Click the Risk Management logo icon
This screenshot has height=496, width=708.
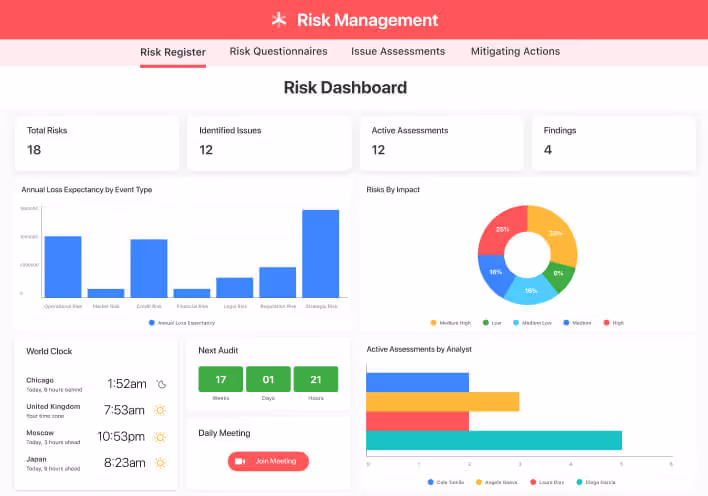280,20
